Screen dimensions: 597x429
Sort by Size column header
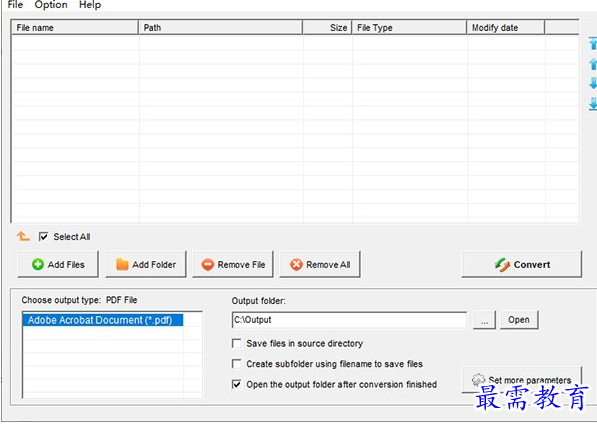pyautogui.click(x=327, y=27)
